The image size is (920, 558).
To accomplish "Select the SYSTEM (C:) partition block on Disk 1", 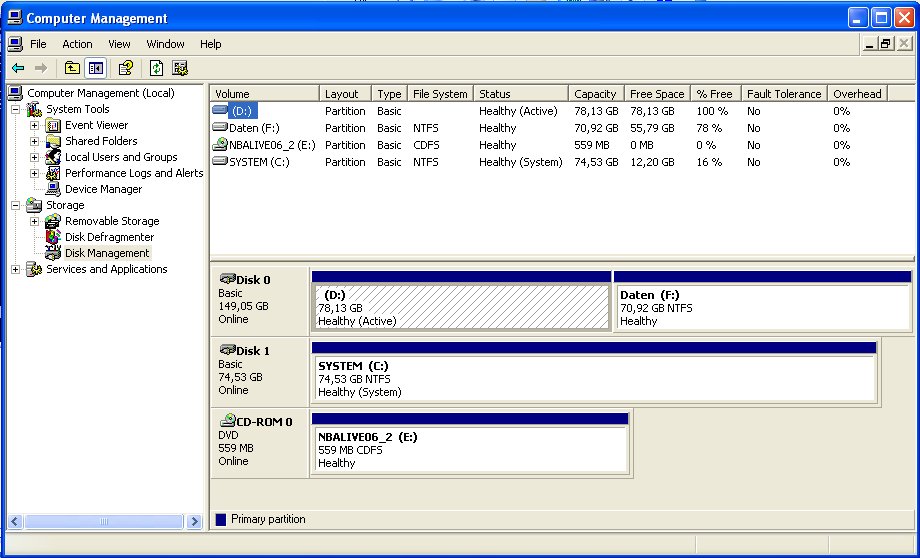I will [x=594, y=378].
